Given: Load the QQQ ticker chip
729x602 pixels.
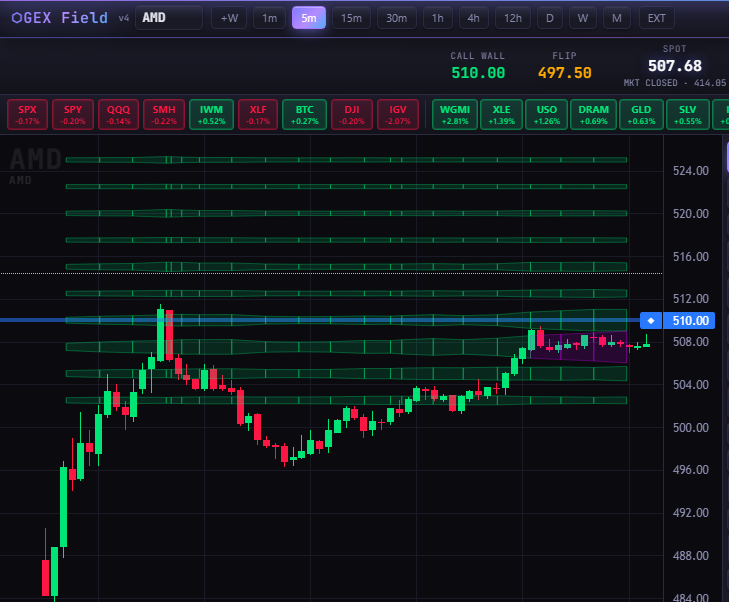Looking at the screenshot, I should click(x=119, y=114).
